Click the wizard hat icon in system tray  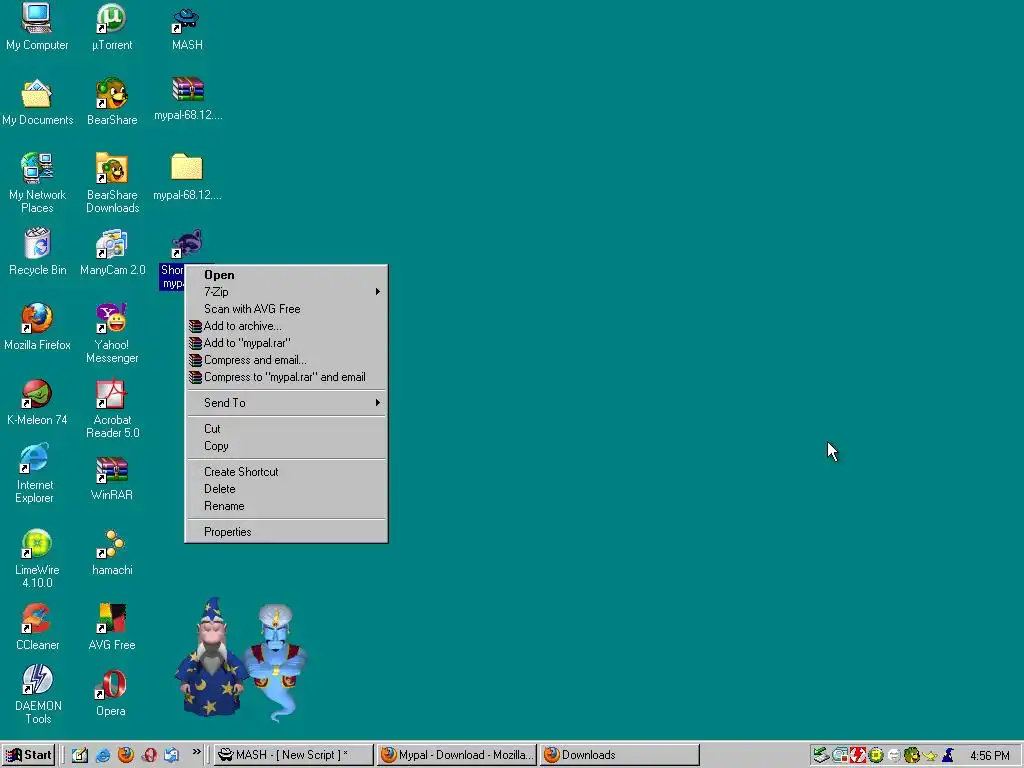(948, 755)
